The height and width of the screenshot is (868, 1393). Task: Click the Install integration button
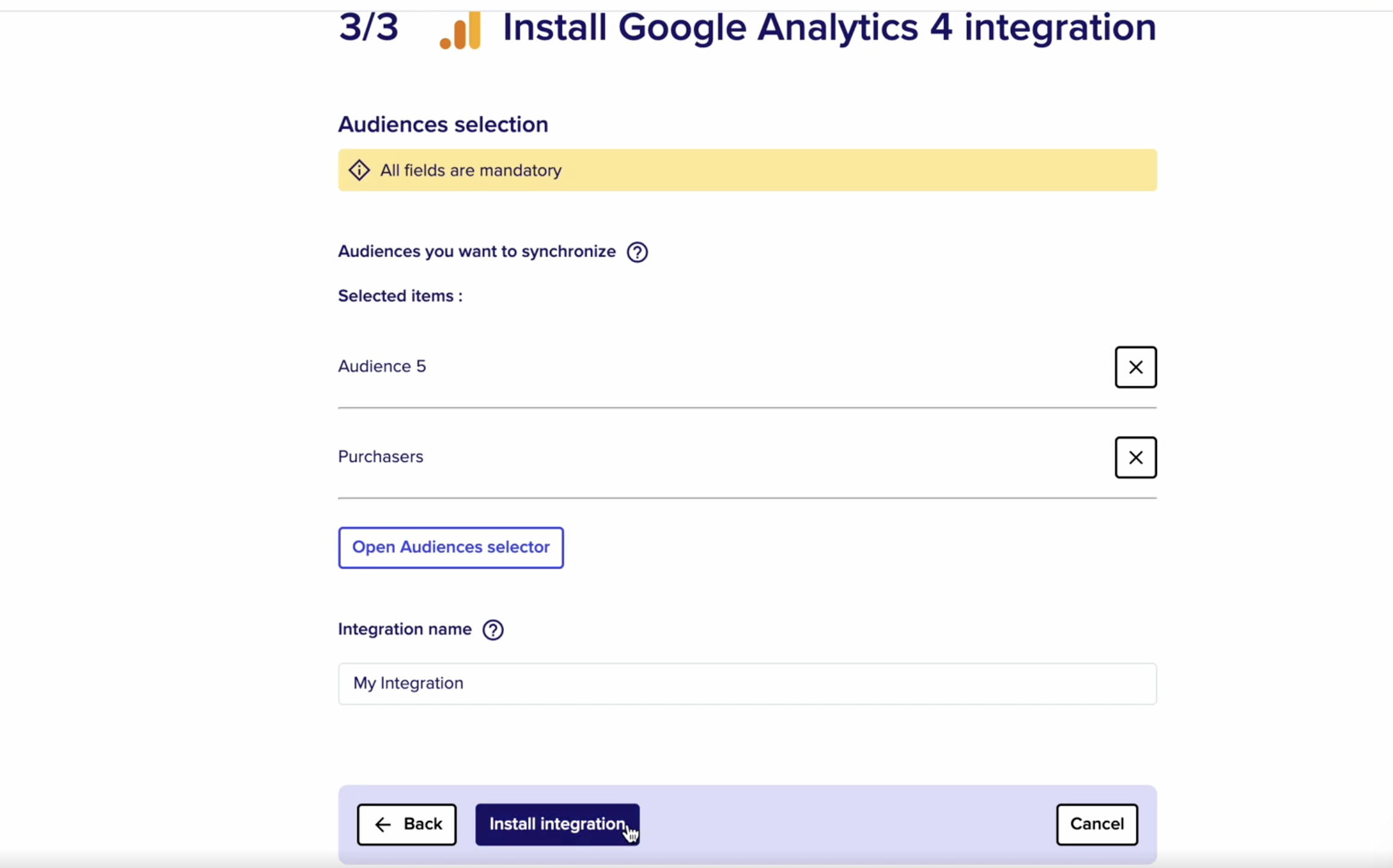(x=556, y=824)
